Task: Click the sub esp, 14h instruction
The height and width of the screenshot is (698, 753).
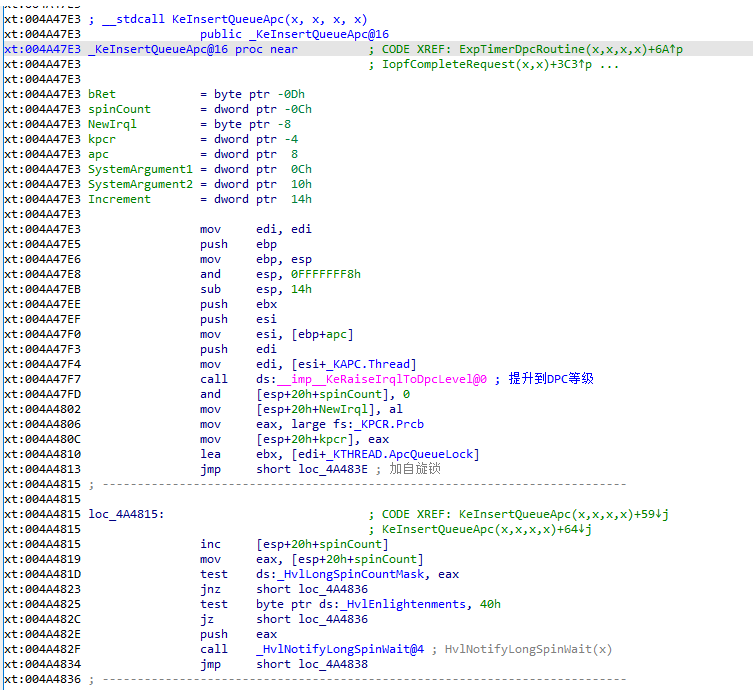Action: pyautogui.click(x=256, y=289)
